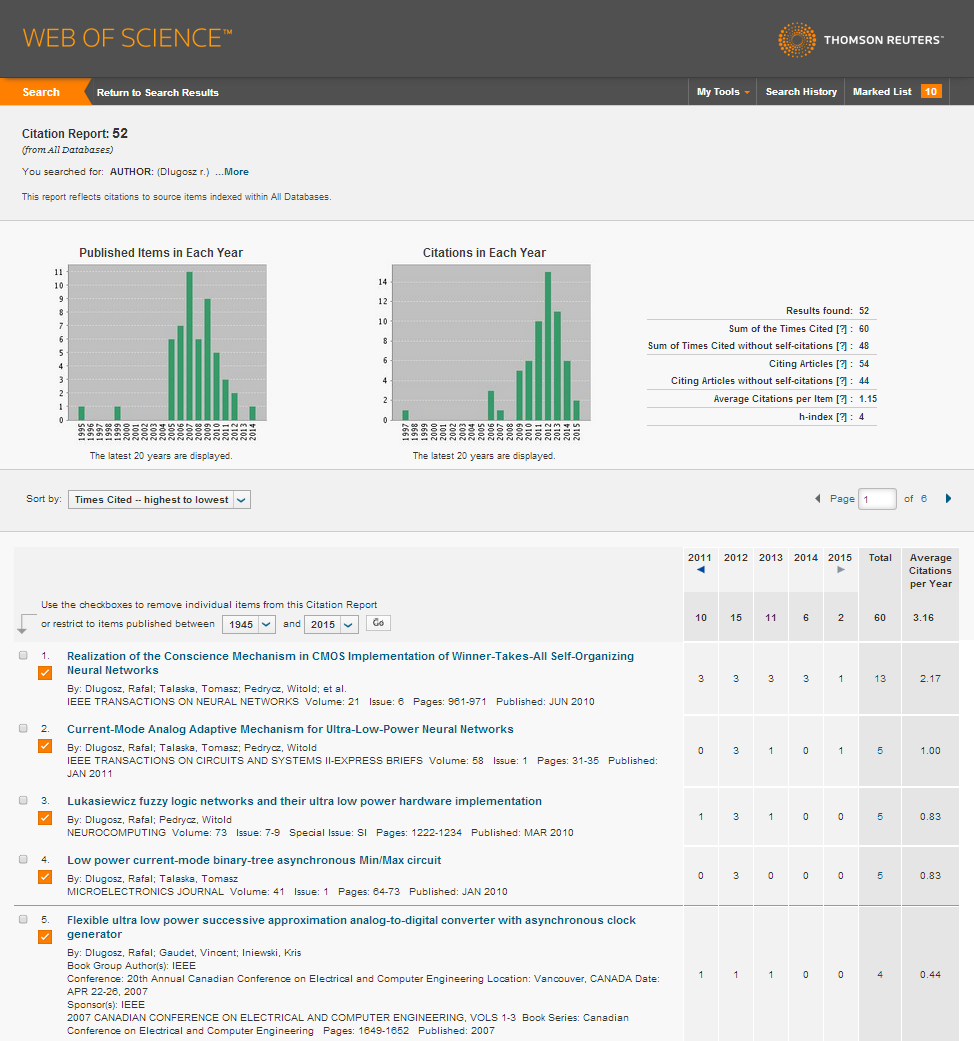Click the 2012 column header
The height and width of the screenshot is (1041, 974).
click(736, 558)
